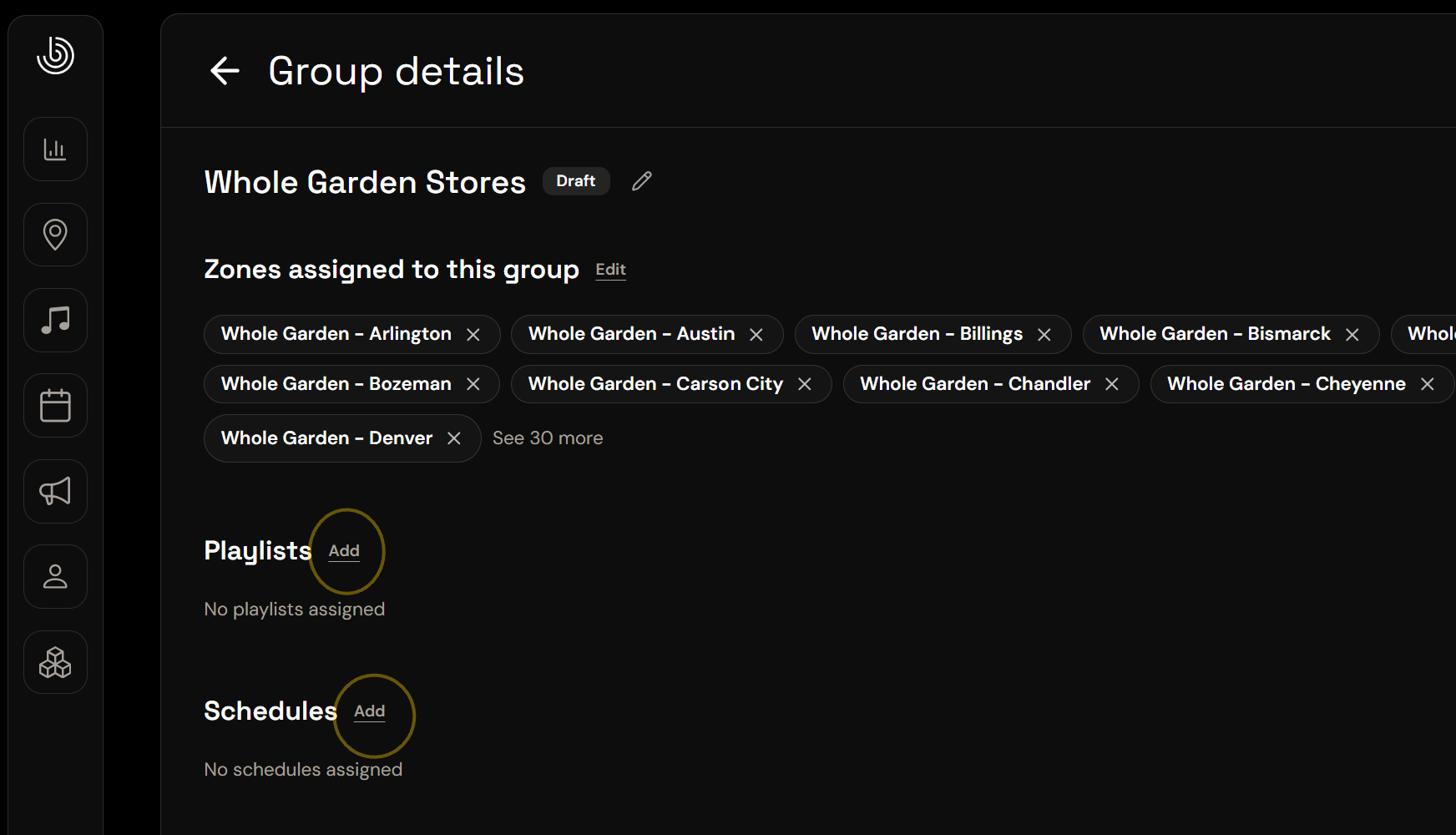Remove Whole Garden - Cheyenne zone
This screenshot has height=835, width=1456.
pyautogui.click(x=1428, y=384)
